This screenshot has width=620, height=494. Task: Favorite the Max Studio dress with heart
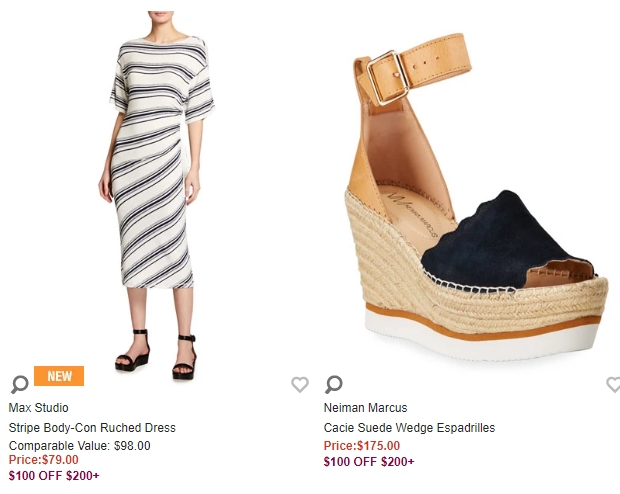coord(300,384)
